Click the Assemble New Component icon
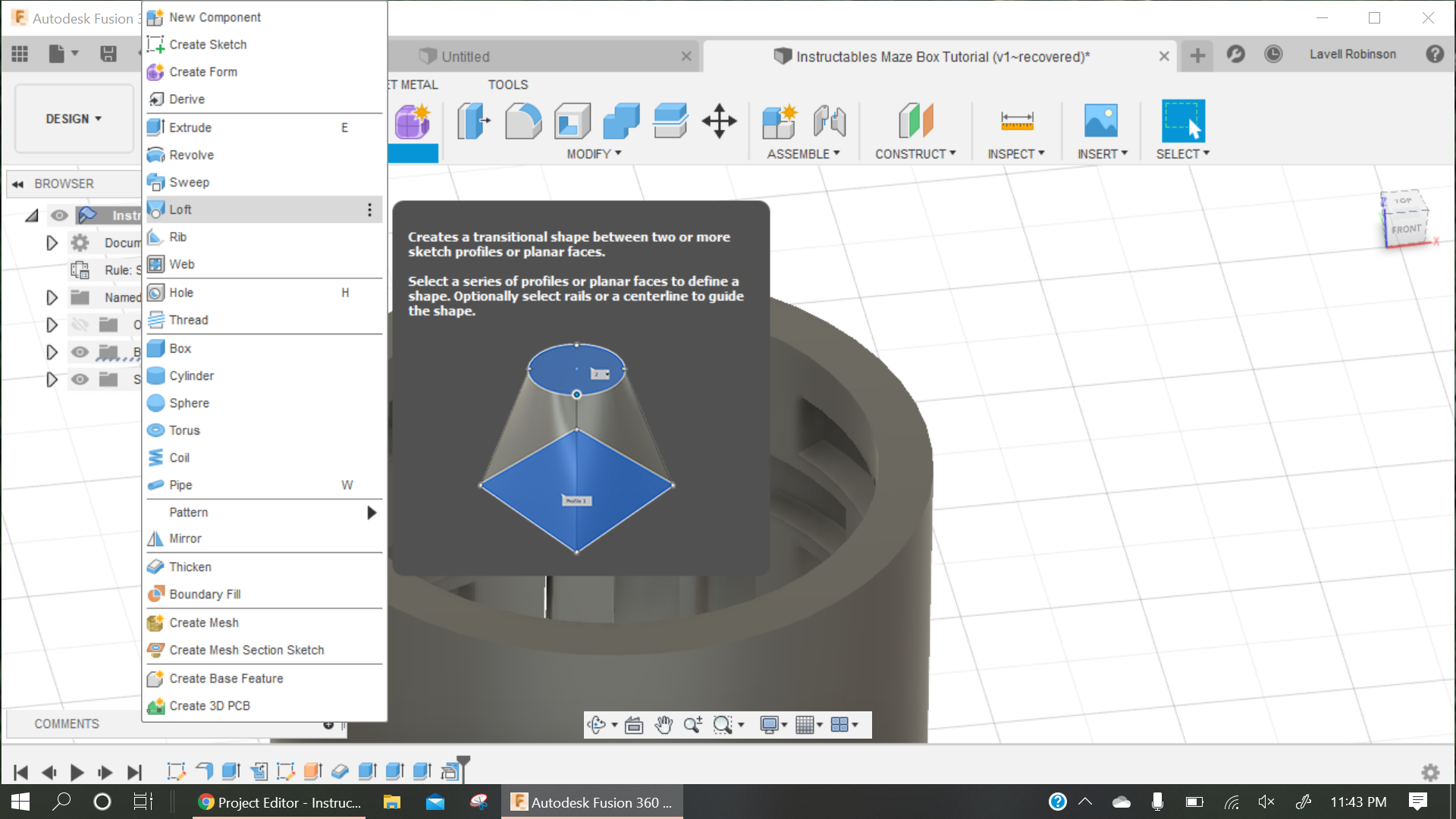Viewport: 1456px width, 819px height. (780, 121)
